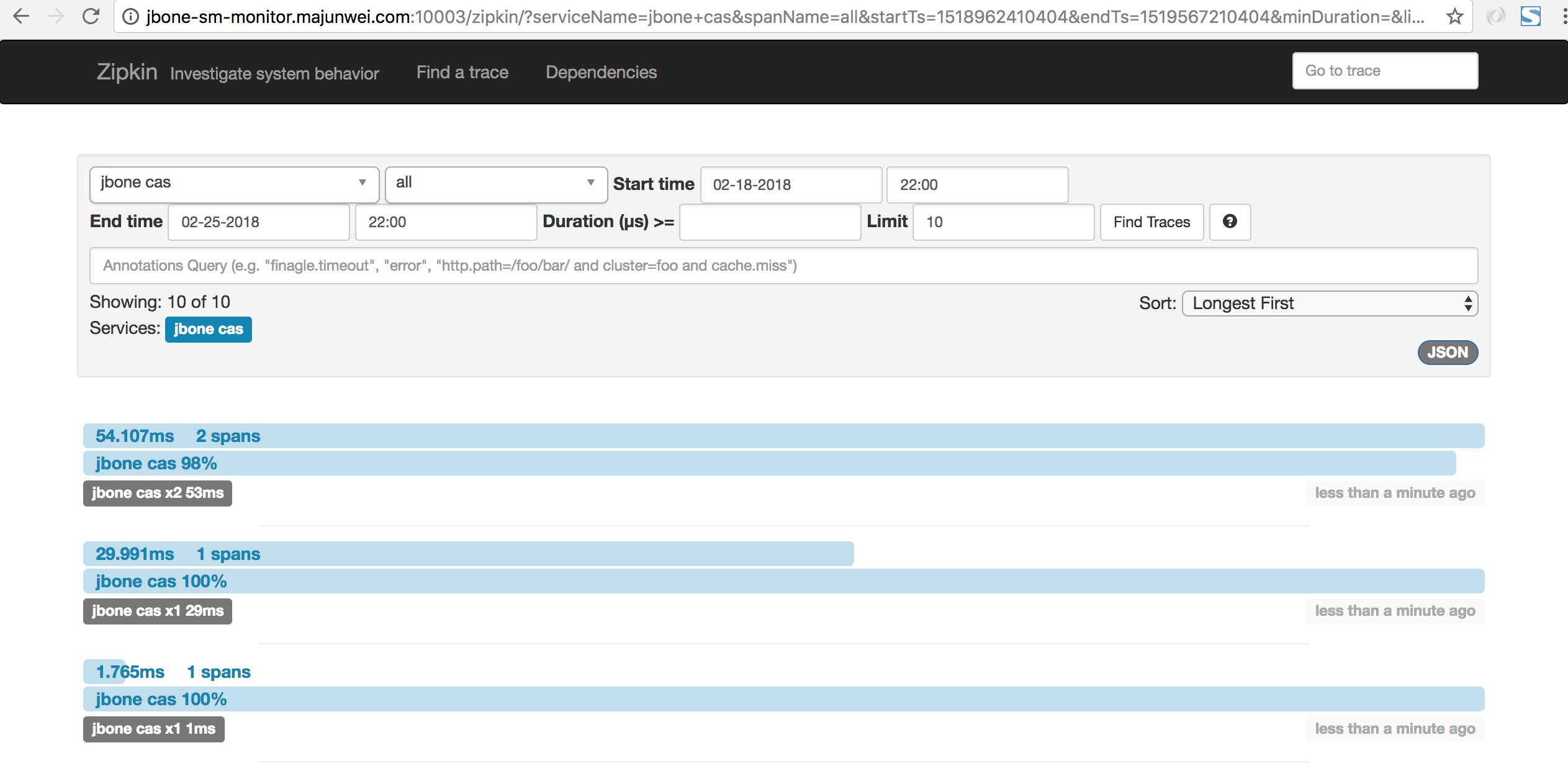Screen dimensions: 1568x766
Task: Open the help question mark button
Action: [1230, 222]
